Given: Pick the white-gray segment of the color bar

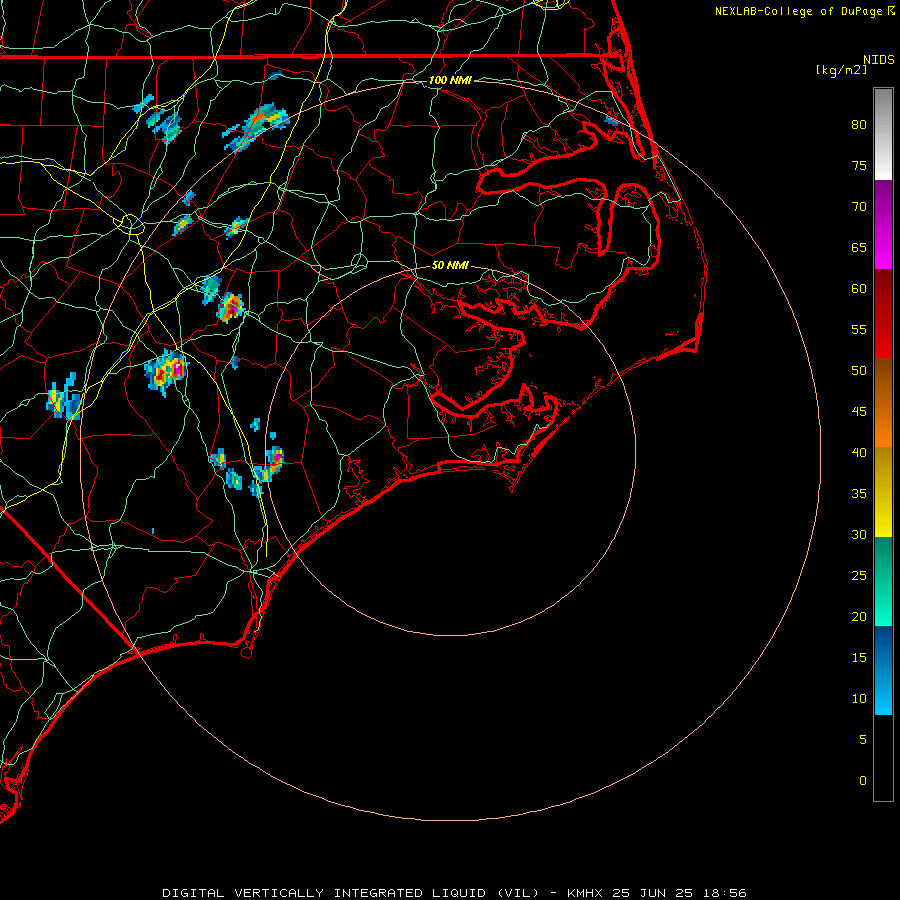Looking at the screenshot, I should point(883,134).
